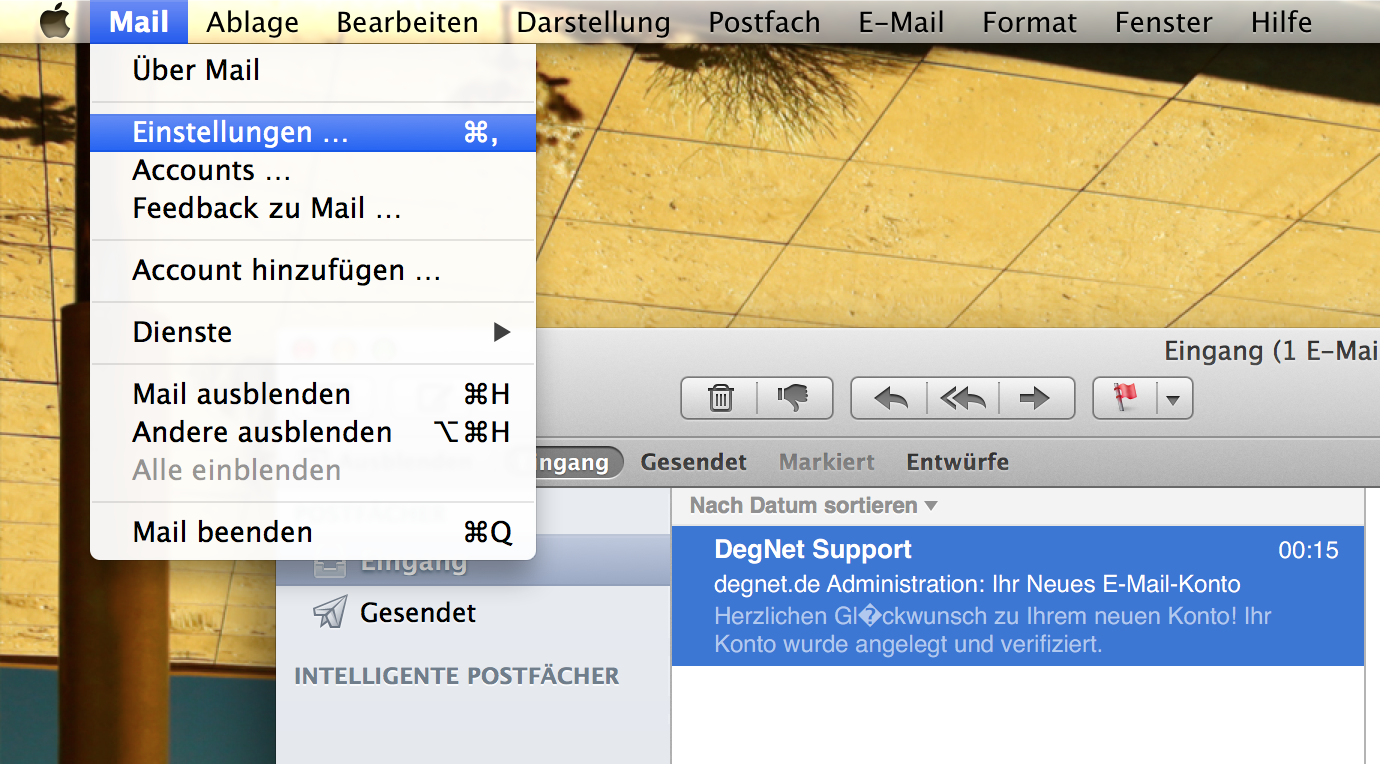Open the Format menu
Image resolution: width=1380 pixels, height=764 pixels.
point(1030,21)
